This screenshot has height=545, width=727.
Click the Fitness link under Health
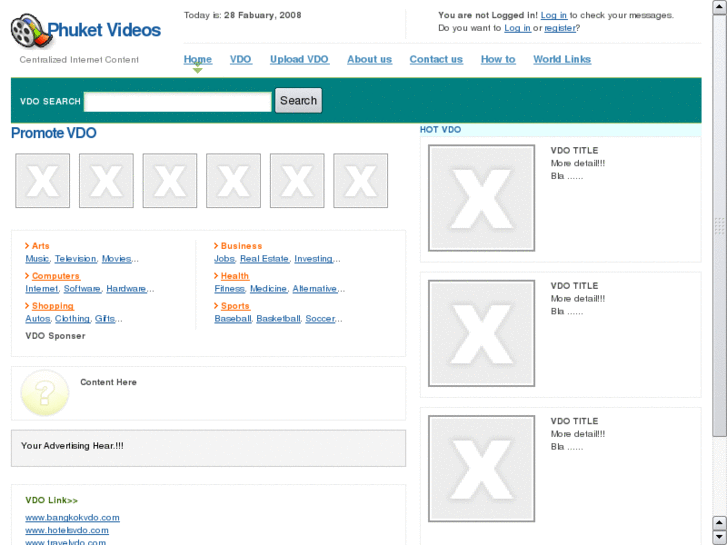[x=230, y=289]
